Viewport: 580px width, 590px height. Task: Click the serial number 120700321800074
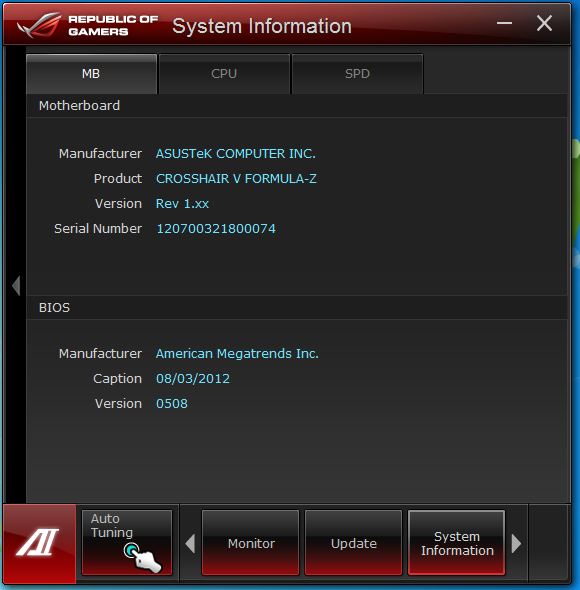coord(216,229)
